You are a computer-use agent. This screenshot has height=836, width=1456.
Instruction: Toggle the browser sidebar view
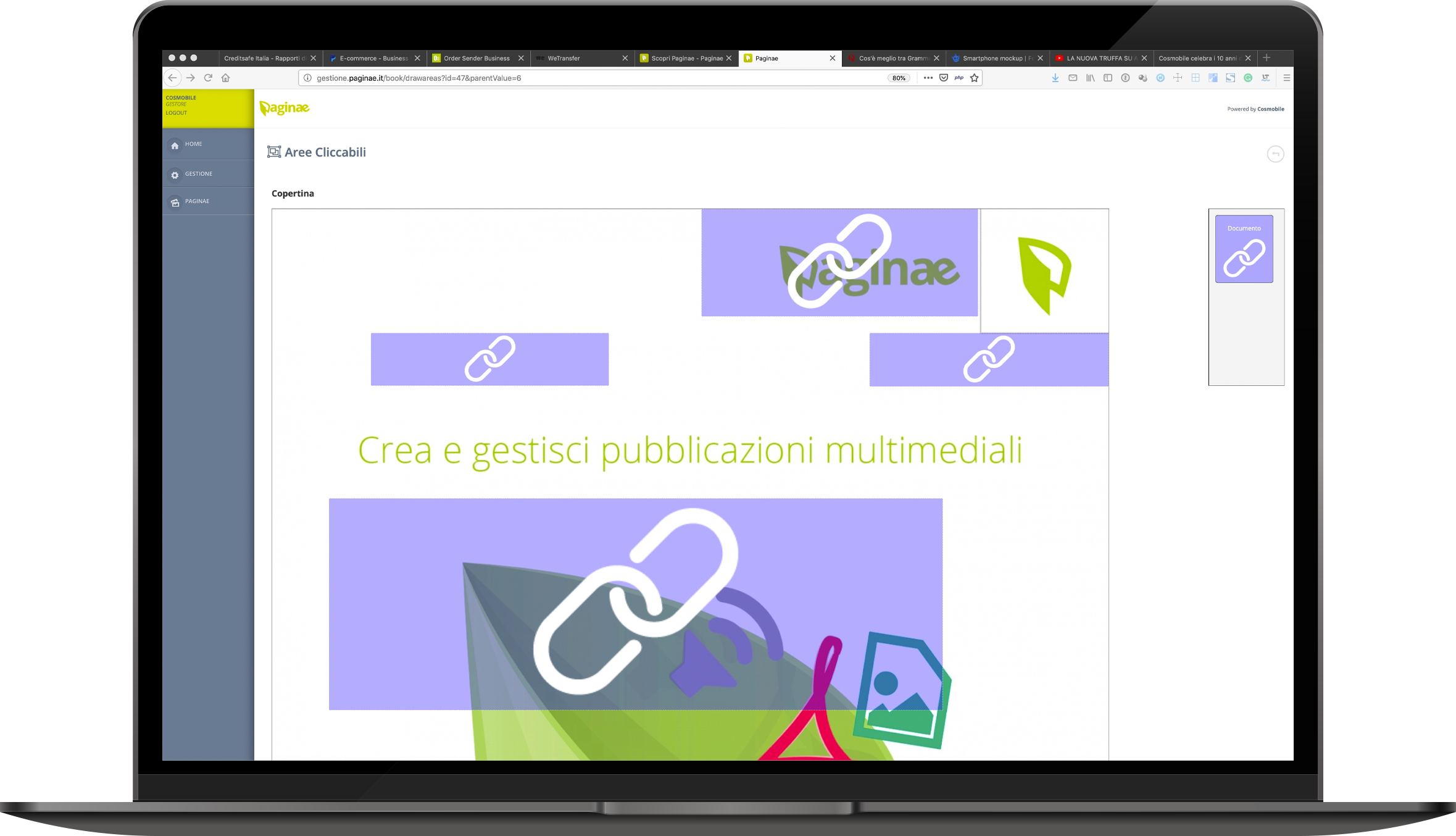[x=1108, y=78]
